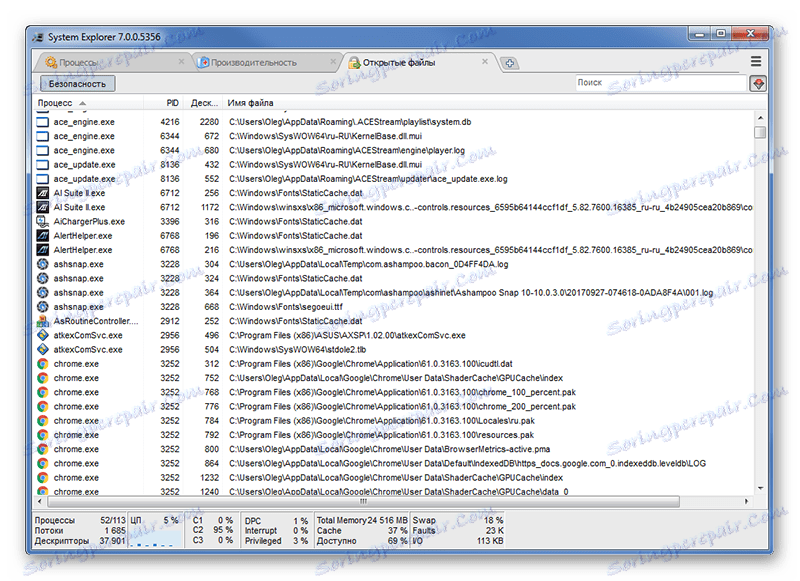Select Locales ru.pak file path
This screenshot has width=800, height=581.
382,421
